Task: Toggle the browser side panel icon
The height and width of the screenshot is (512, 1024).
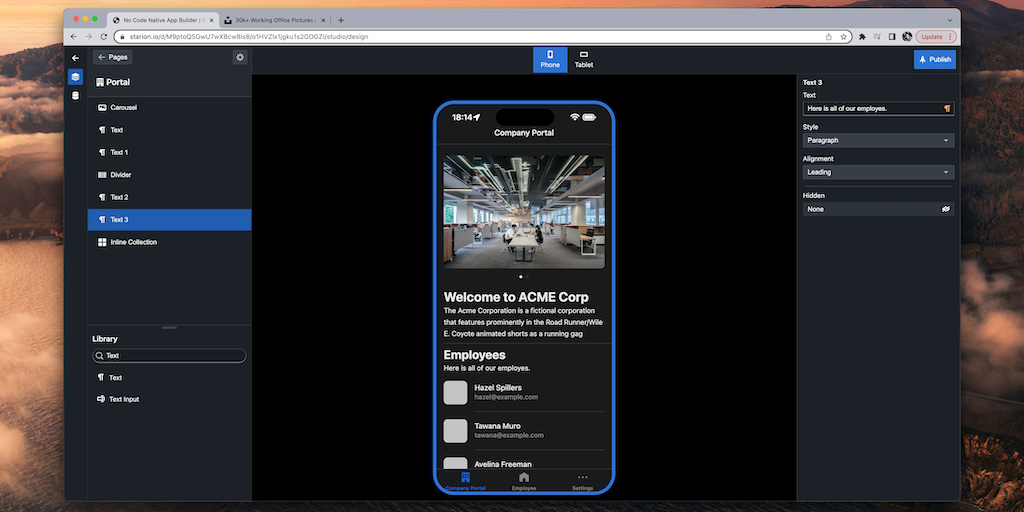Action: (892, 37)
